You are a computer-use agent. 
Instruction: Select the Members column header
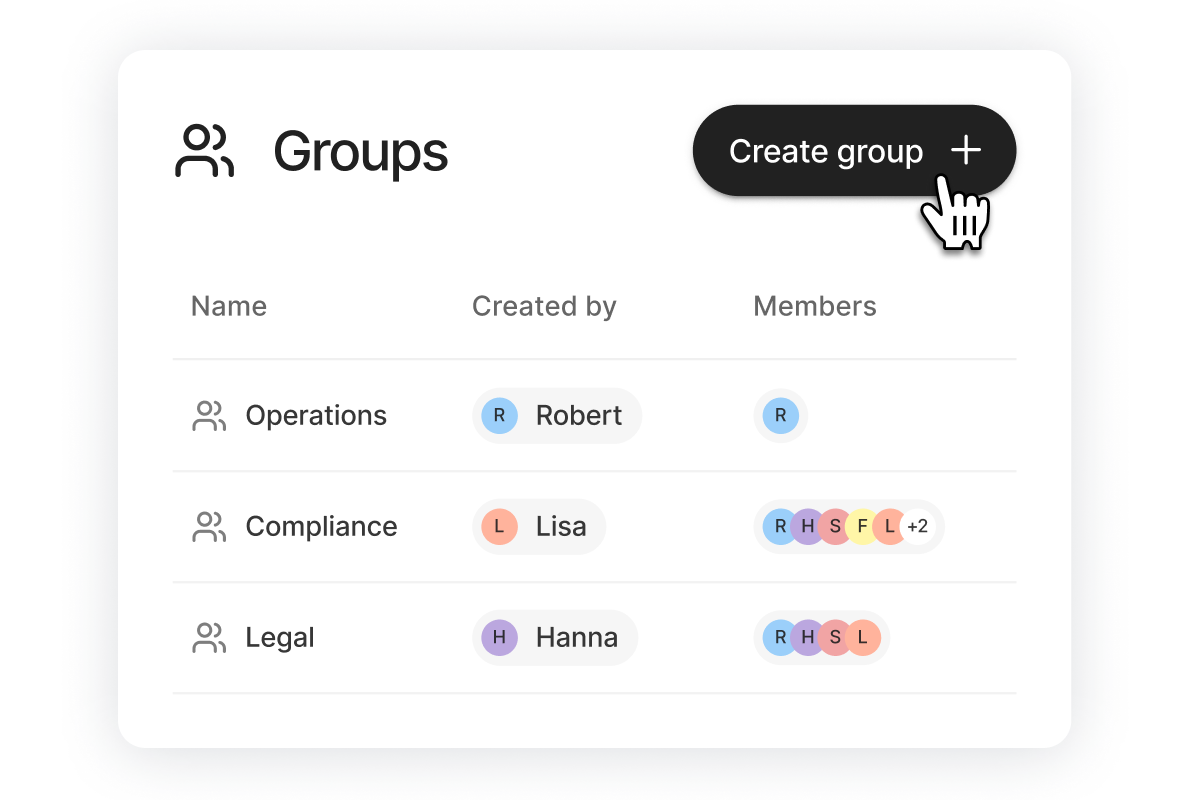coord(815,306)
